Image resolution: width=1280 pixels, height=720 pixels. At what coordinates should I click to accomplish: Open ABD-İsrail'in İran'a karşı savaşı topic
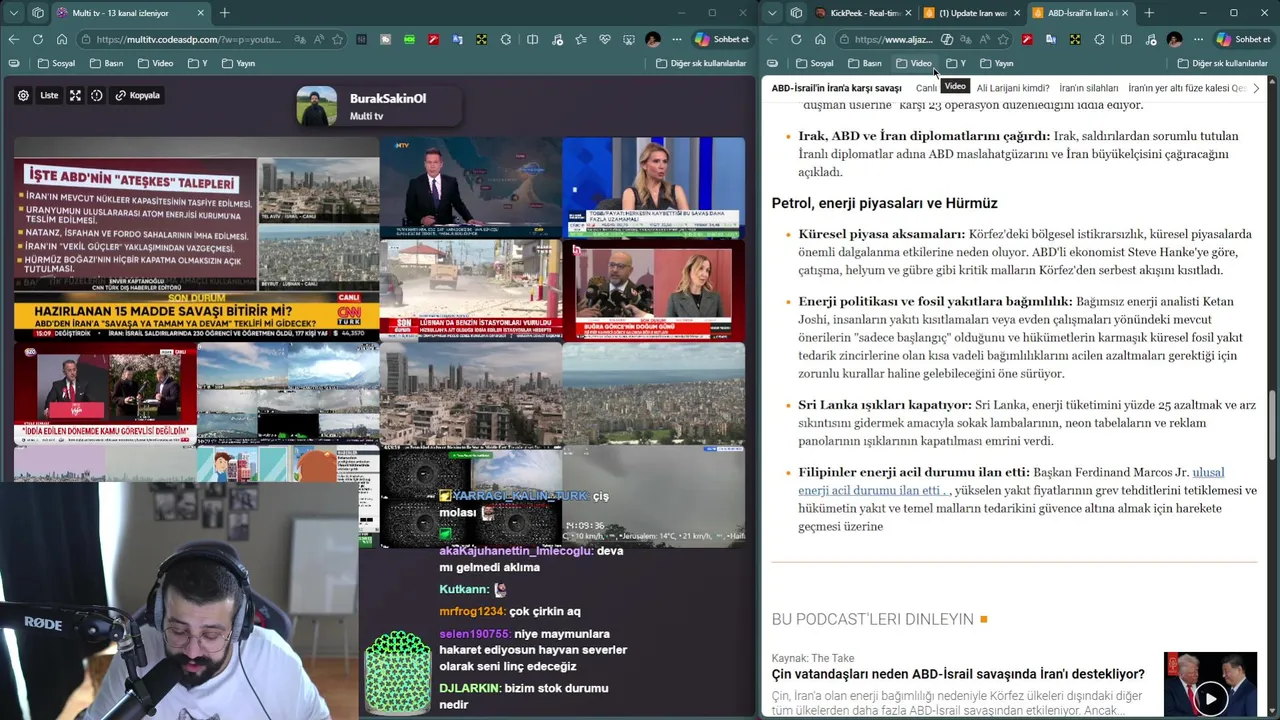[x=836, y=88]
